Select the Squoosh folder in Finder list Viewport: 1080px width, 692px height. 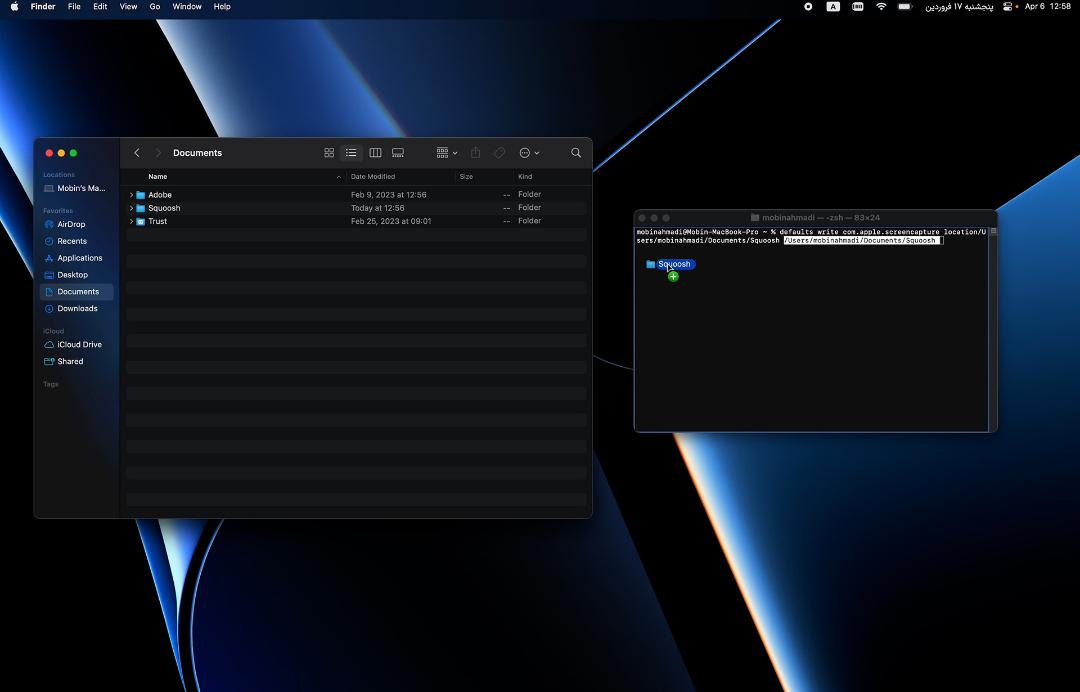356,208
